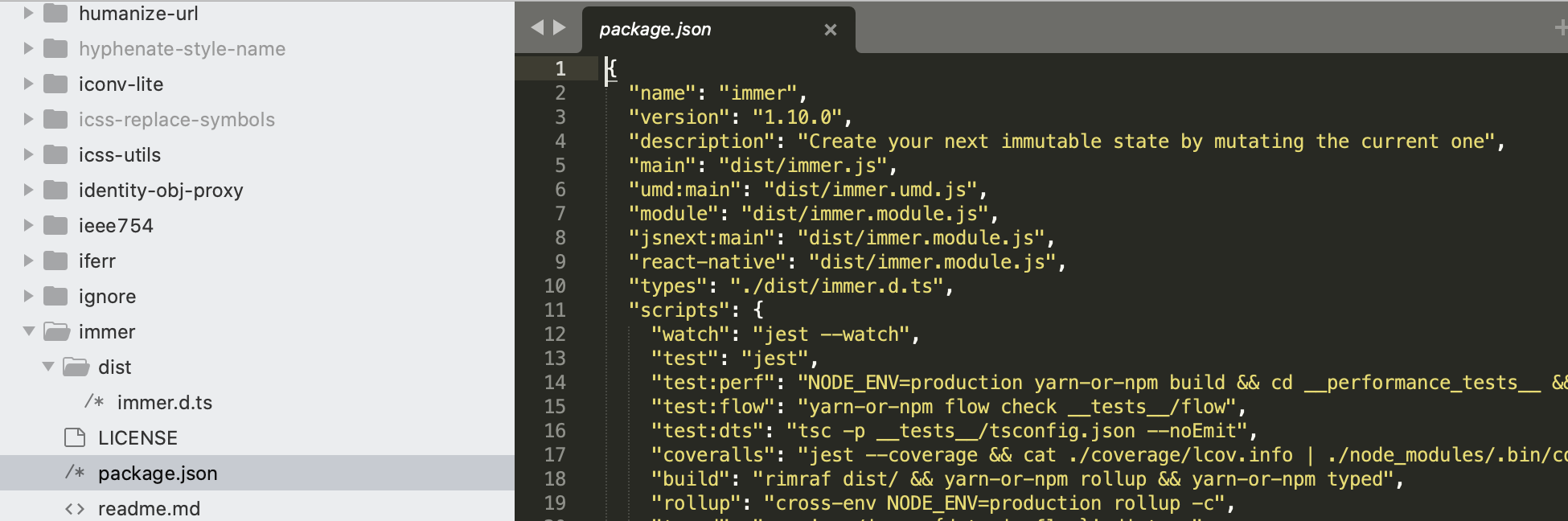Click line number 1 in gutter
The width and height of the screenshot is (1568, 521).
click(560, 68)
